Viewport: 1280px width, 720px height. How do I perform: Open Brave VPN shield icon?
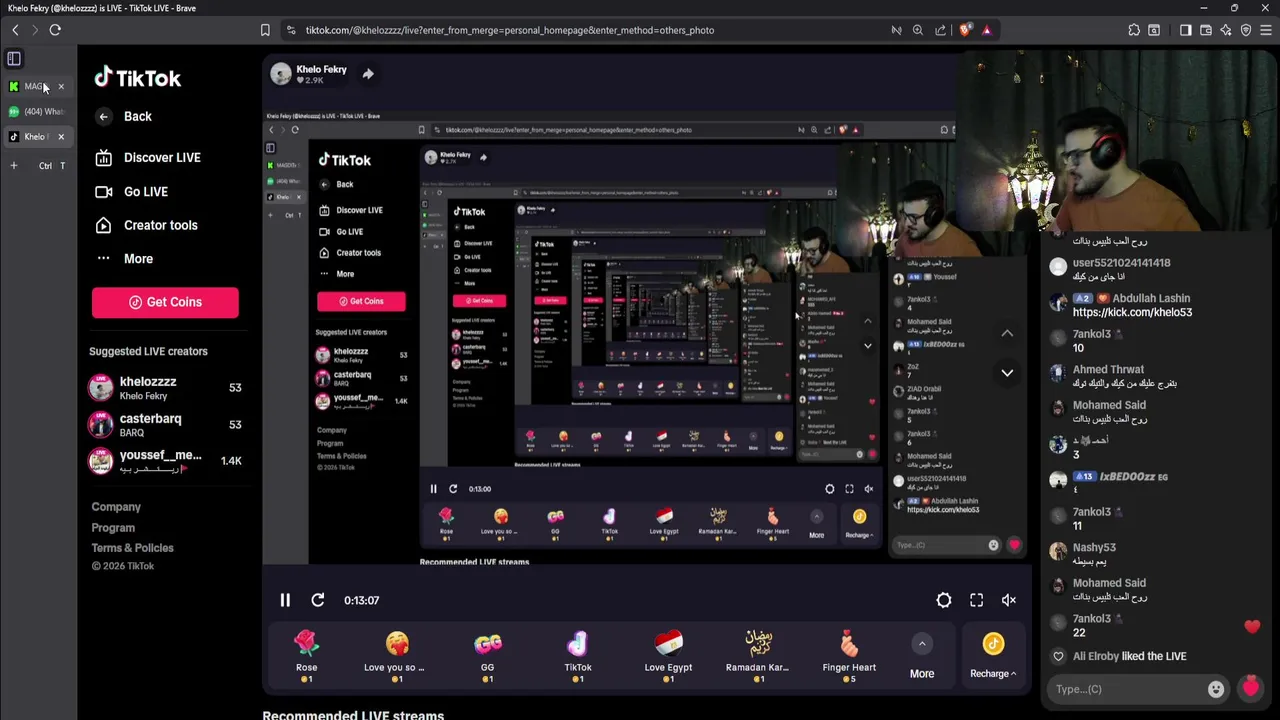click(1246, 30)
